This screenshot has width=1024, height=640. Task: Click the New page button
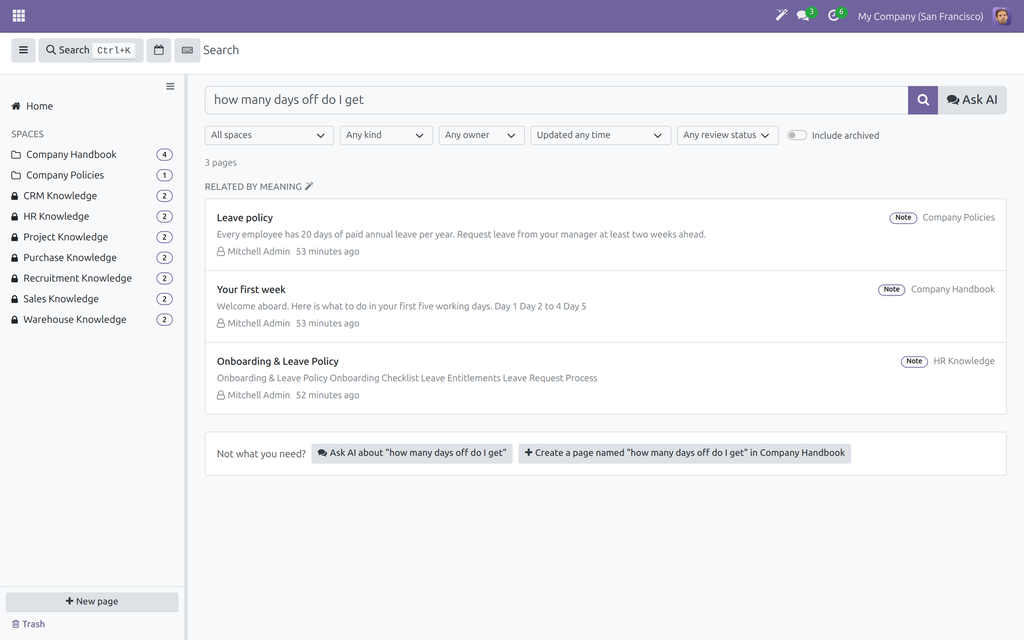92,601
